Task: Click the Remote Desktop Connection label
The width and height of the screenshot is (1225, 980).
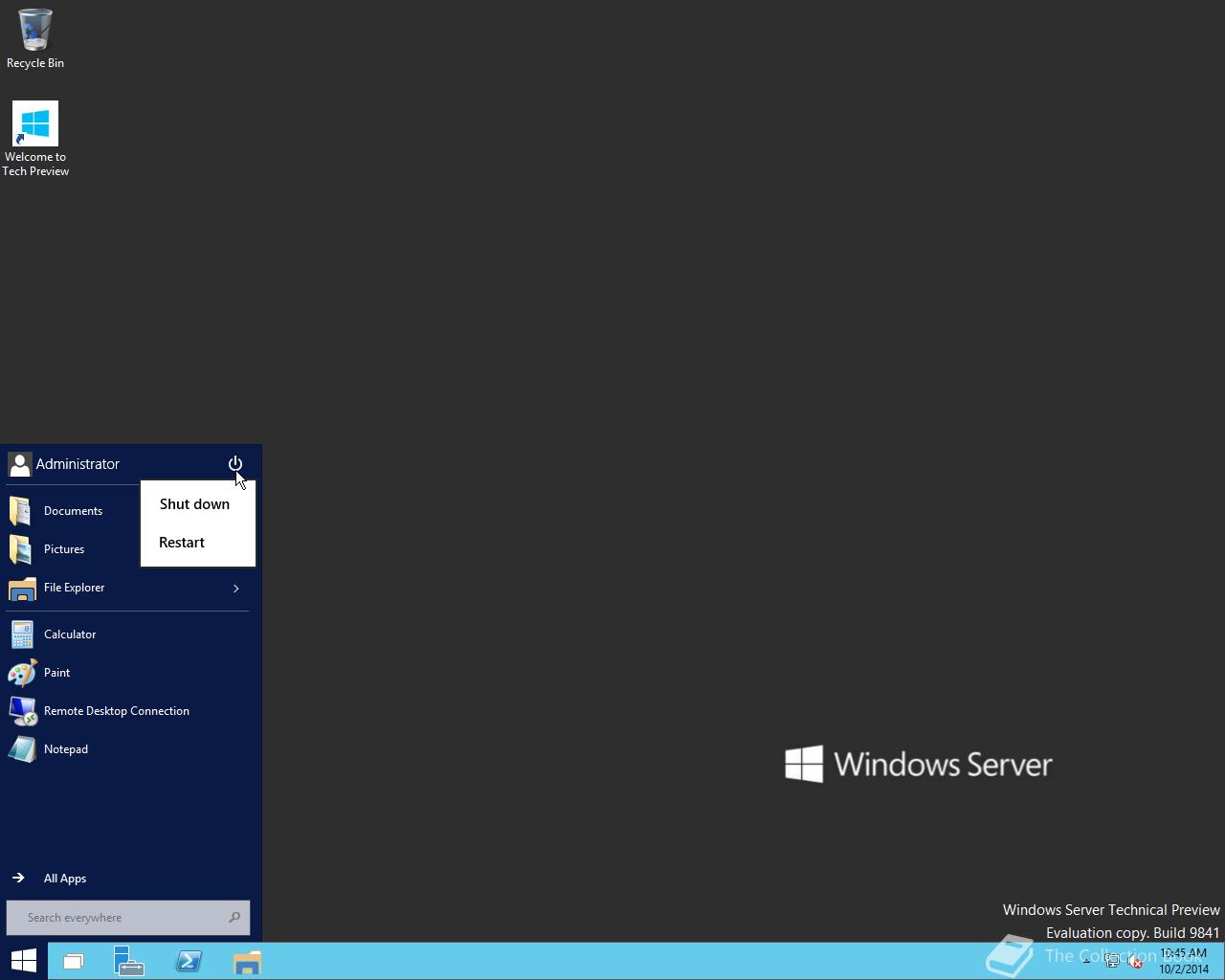Action: pyautogui.click(x=117, y=711)
